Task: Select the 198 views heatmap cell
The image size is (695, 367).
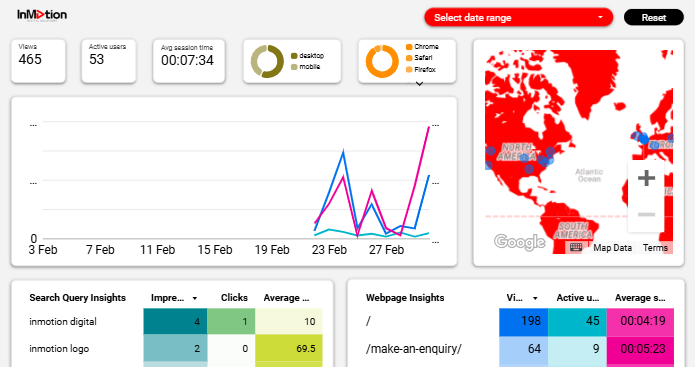Action: [x=523, y=322]
